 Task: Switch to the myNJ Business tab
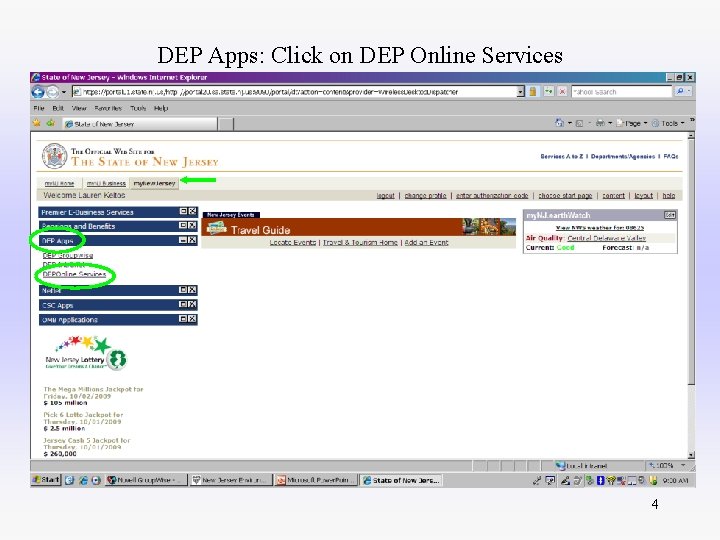coord(106,183)
